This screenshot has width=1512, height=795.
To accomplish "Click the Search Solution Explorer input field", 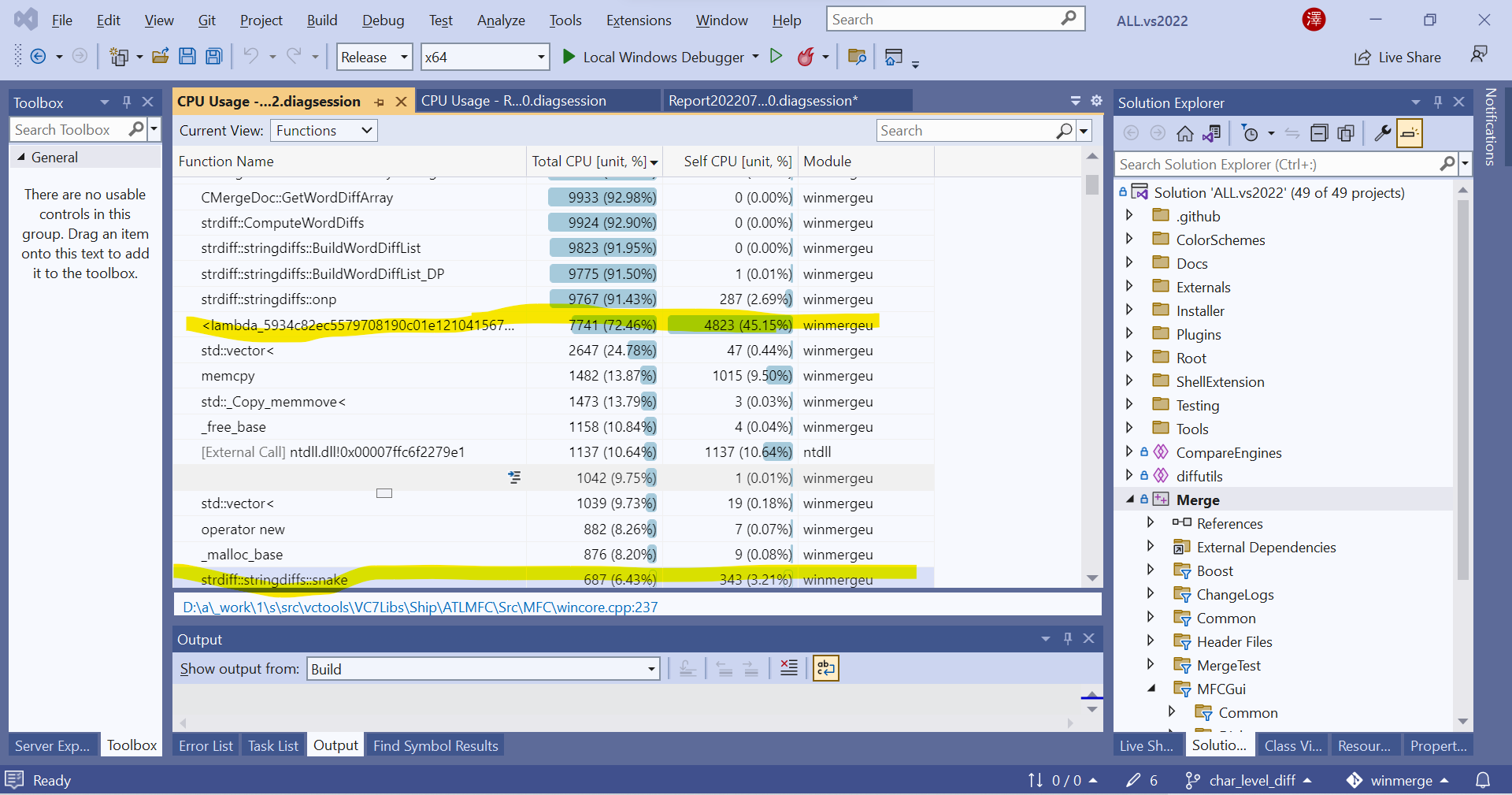I will pyautogui.click(x=1276, y=164).
